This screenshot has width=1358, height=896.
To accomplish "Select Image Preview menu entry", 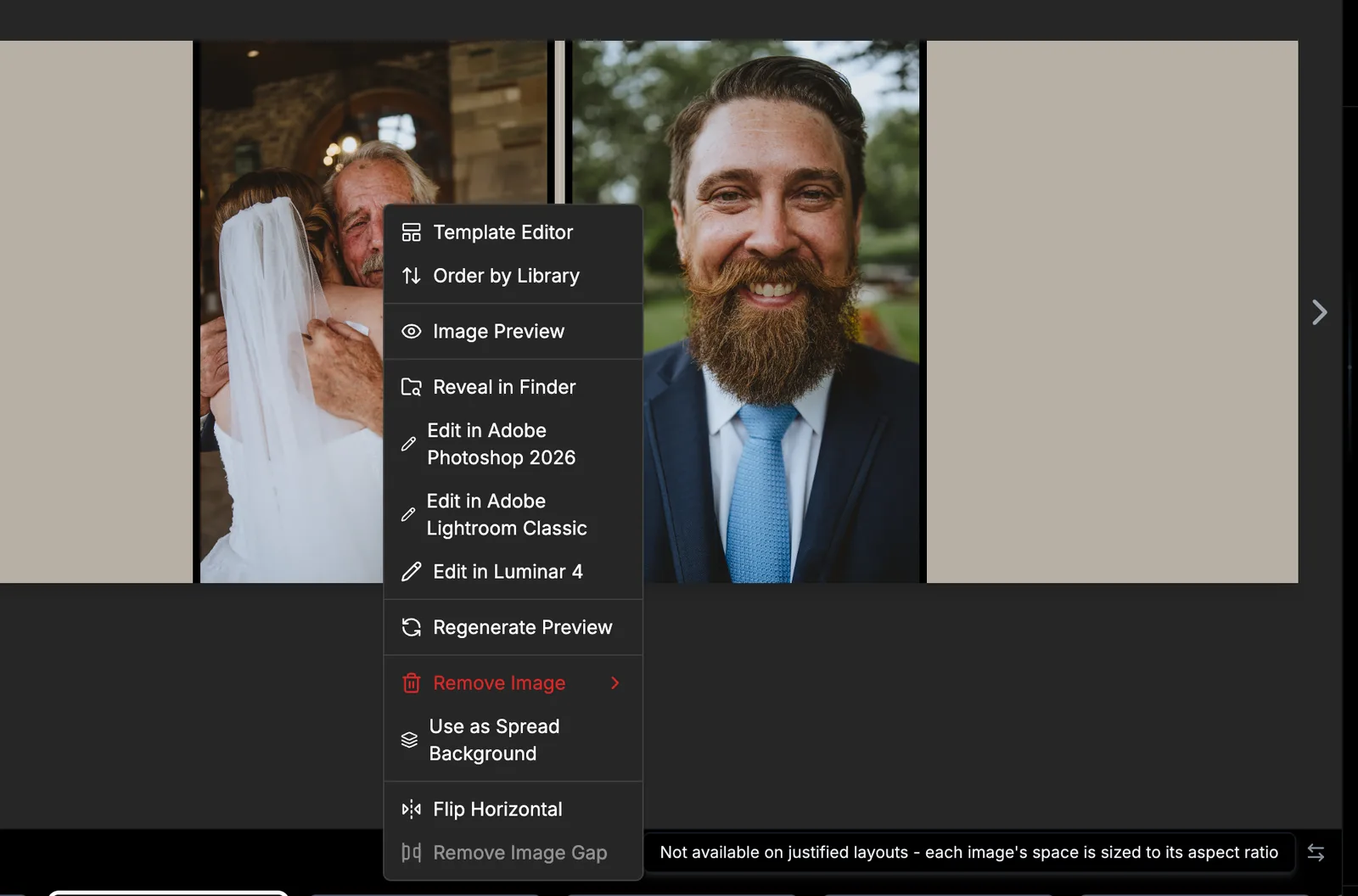I will click(513, 331).
